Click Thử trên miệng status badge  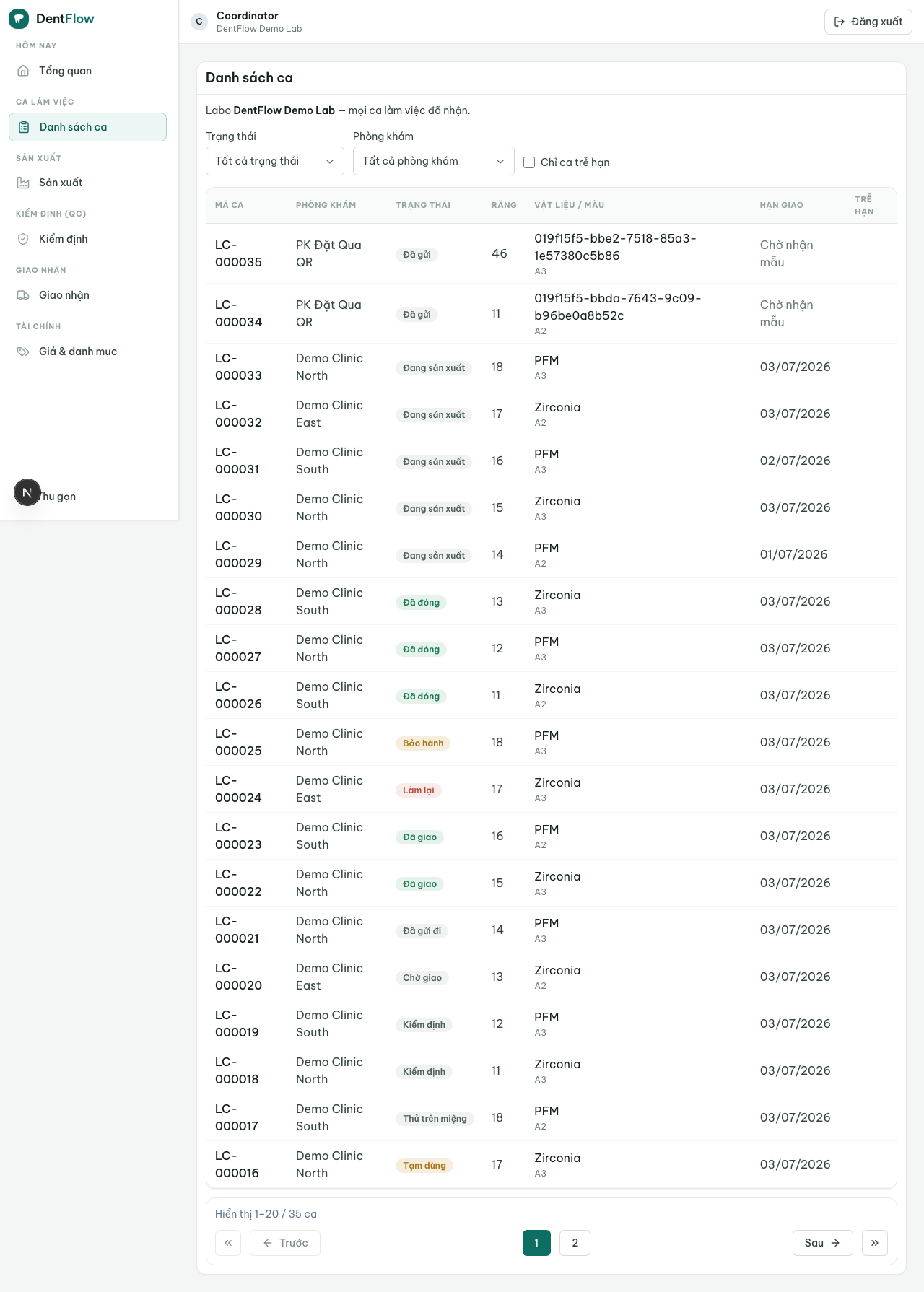click(435, 1119)
